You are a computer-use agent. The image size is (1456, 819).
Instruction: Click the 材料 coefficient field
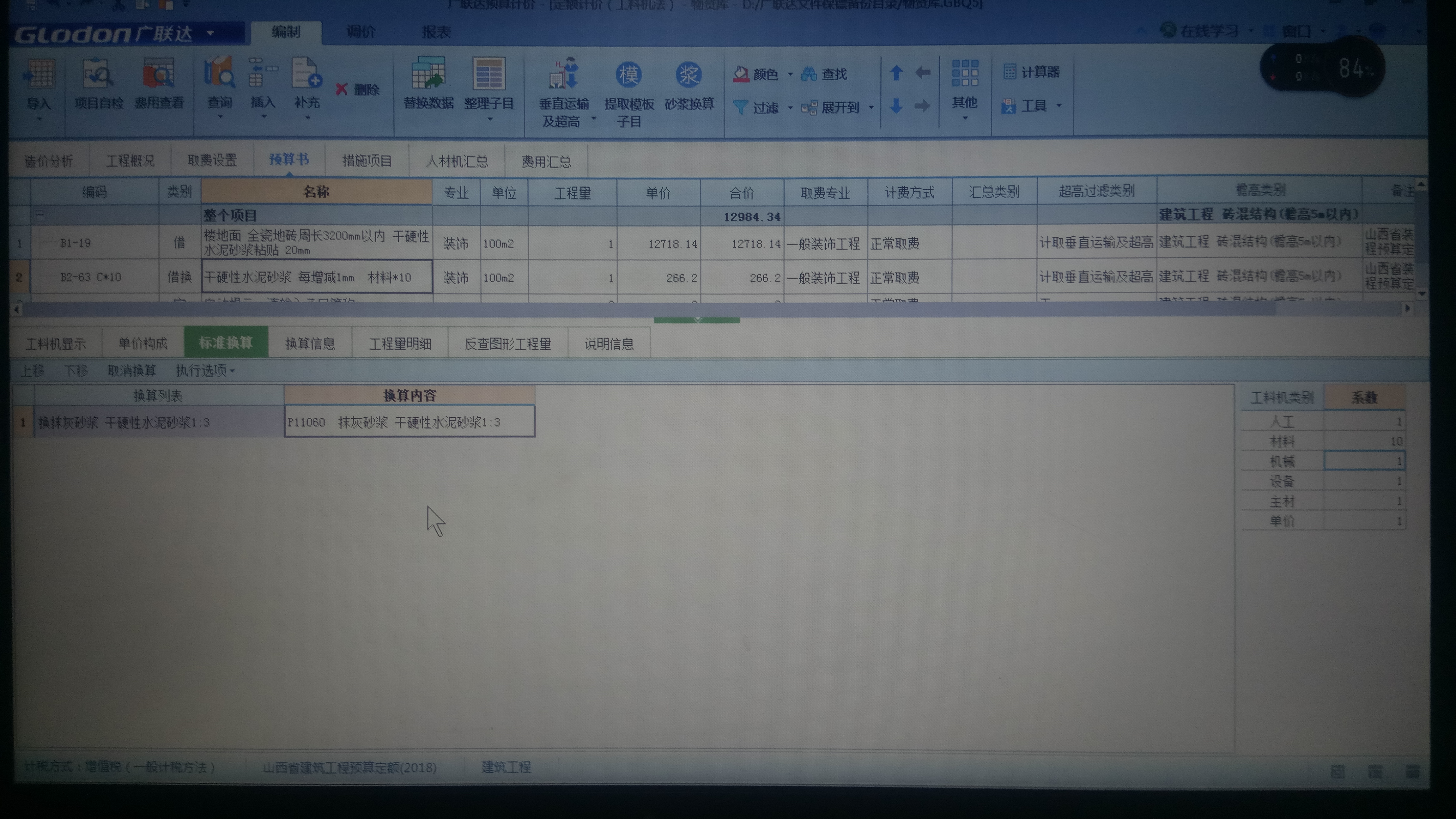(1364, 441)
